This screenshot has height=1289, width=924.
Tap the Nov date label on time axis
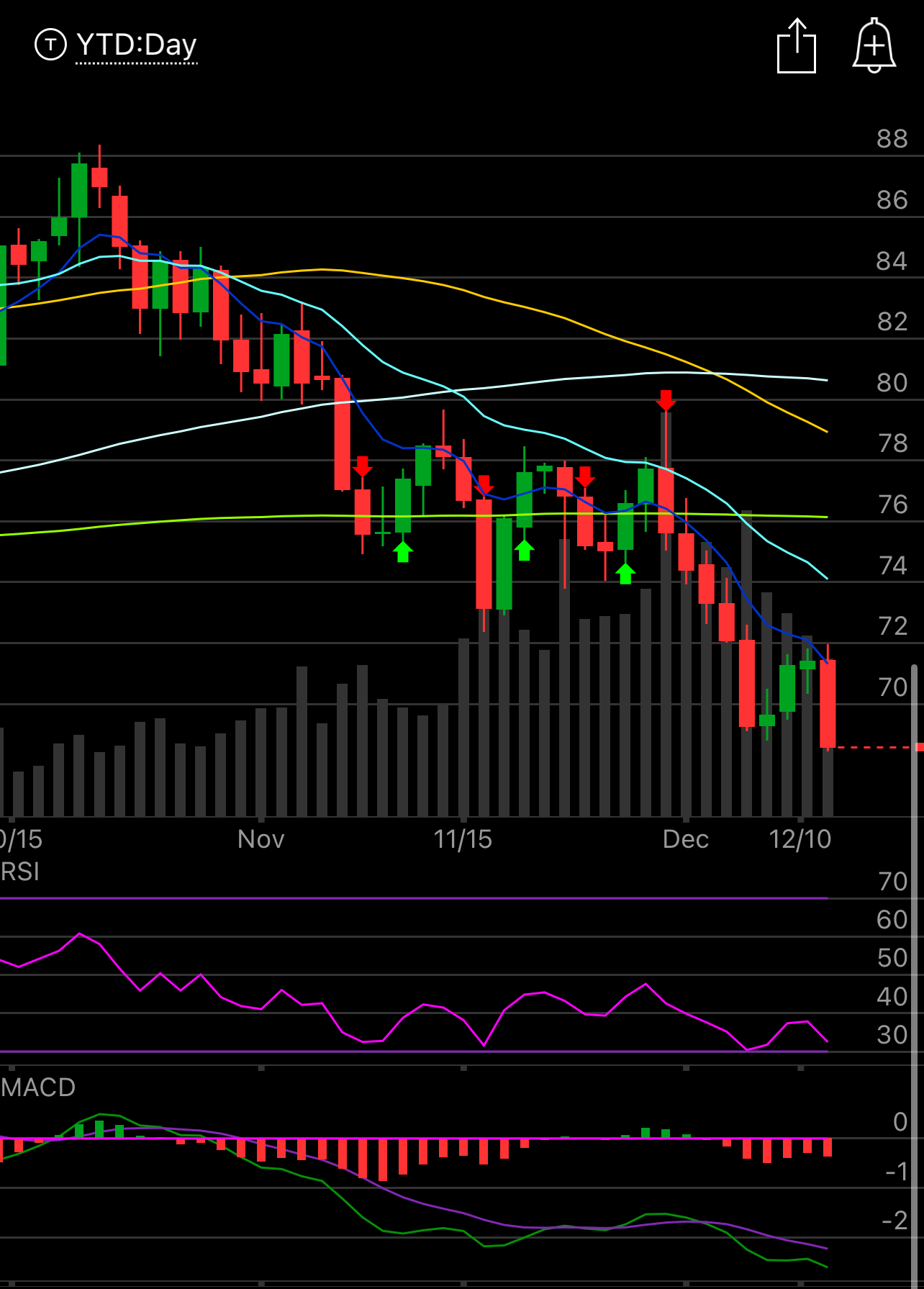(x=261, y=839)
